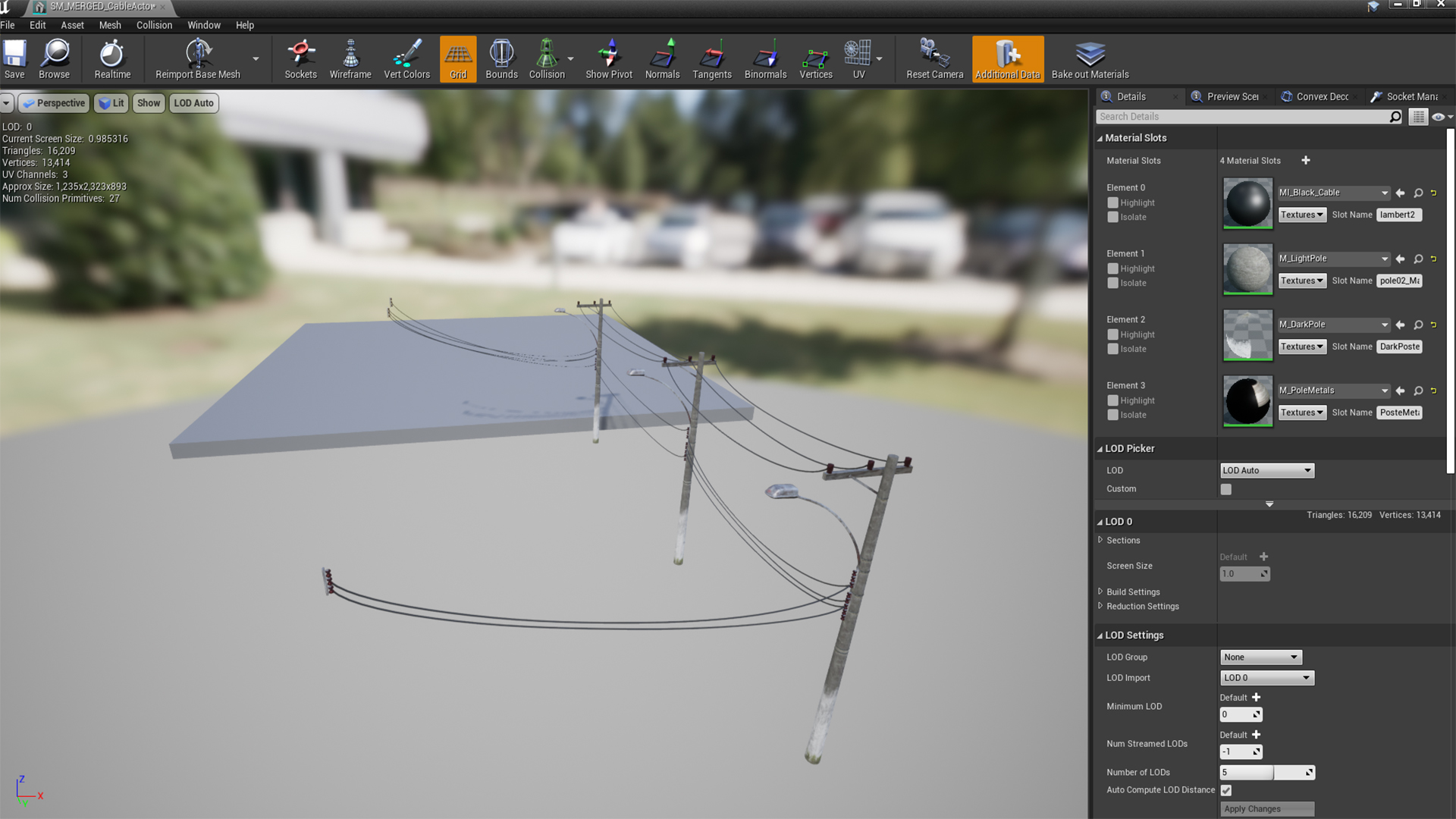Open the Mesh menu in menu bar

pos(110,25)
